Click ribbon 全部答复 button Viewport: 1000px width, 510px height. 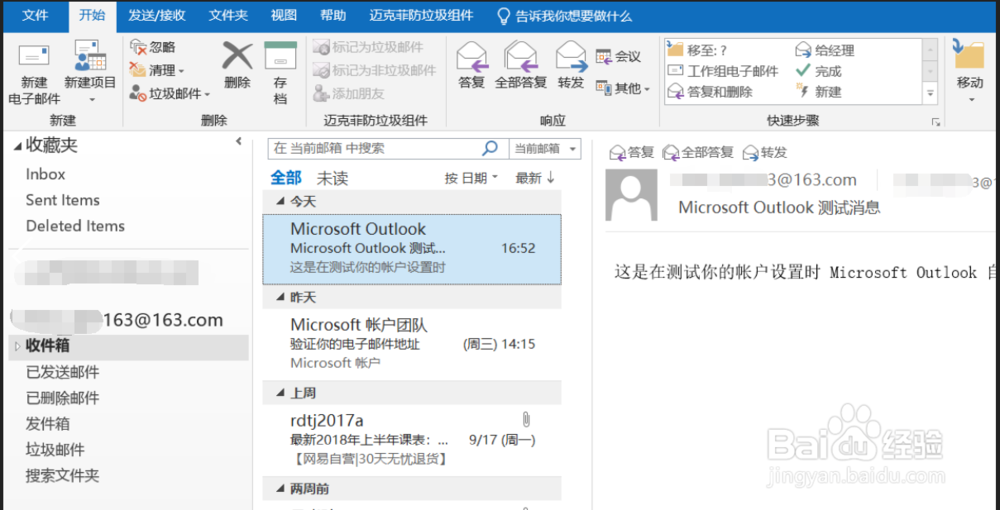pyautogui.click(x=521, y=66)
